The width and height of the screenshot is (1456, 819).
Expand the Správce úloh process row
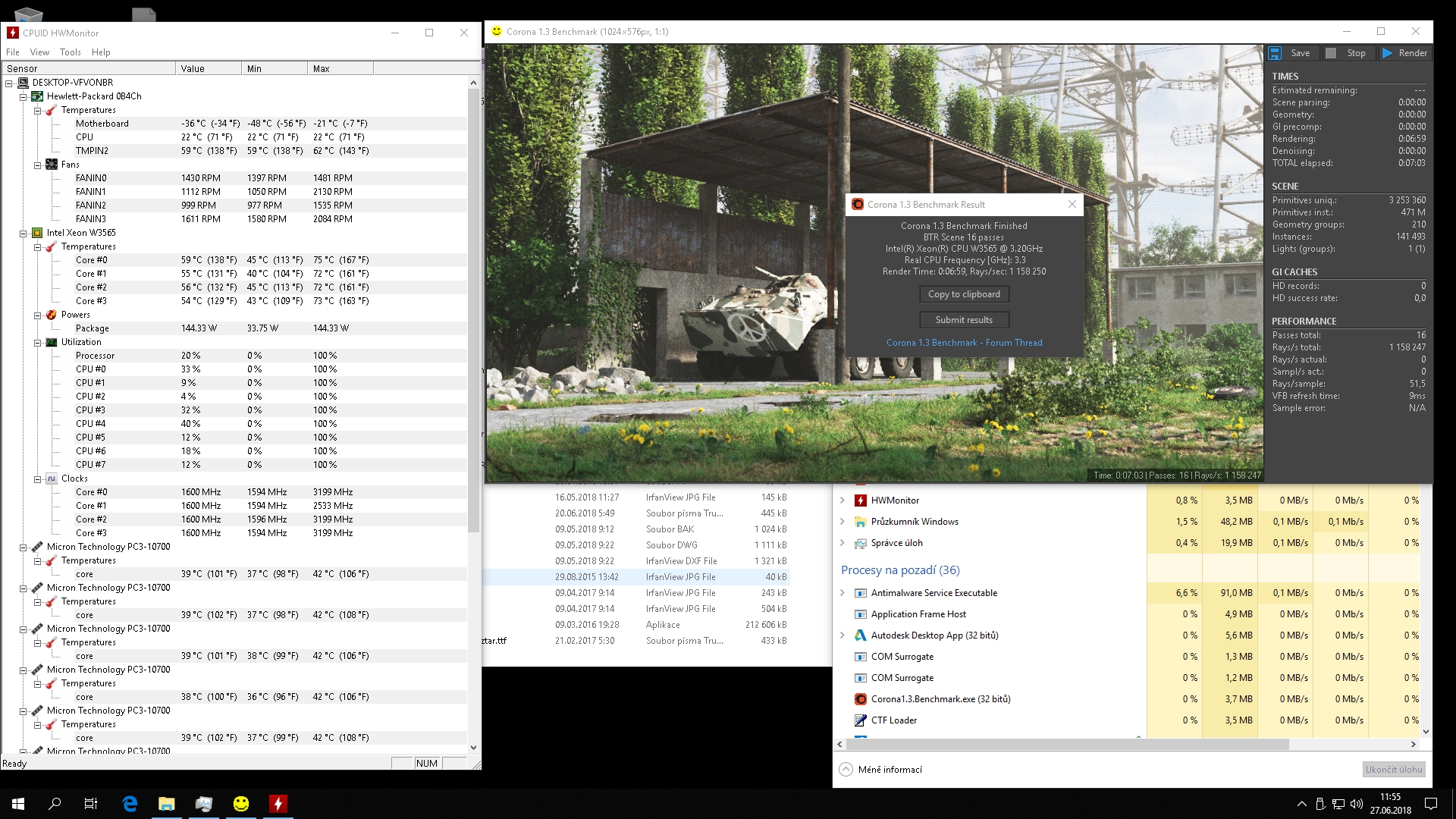coord(843,543)
